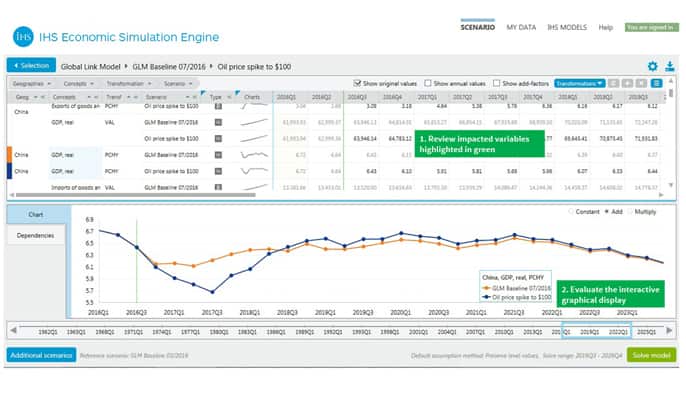Click the timeline range selector window
This screenshot has width=686, height=400.
coord(596,330)
